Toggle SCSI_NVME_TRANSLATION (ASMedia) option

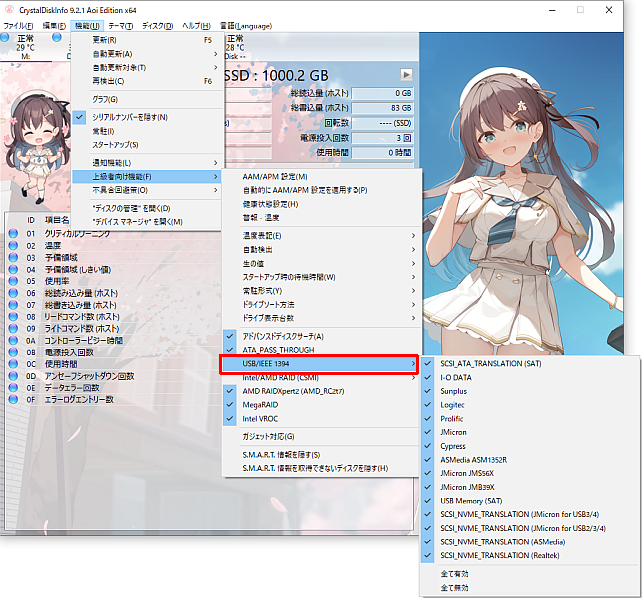pyautogui.click(x=530, y=542)
